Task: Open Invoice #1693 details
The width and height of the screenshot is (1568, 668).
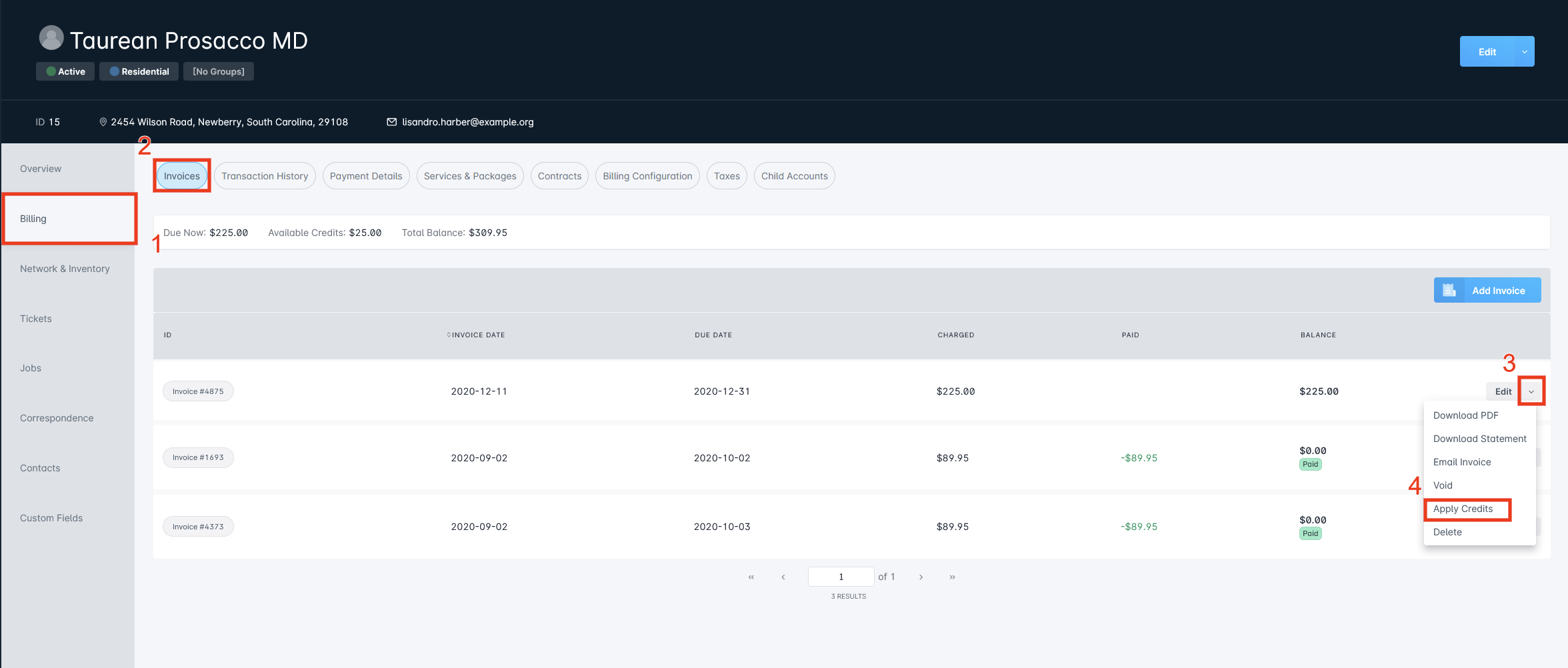Action: [198, 457]
